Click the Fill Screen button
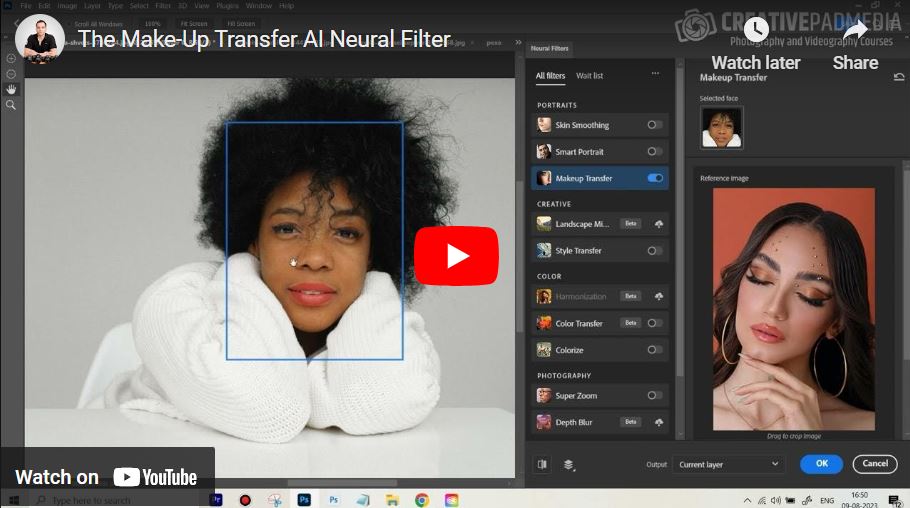 [x=241, y=24]
